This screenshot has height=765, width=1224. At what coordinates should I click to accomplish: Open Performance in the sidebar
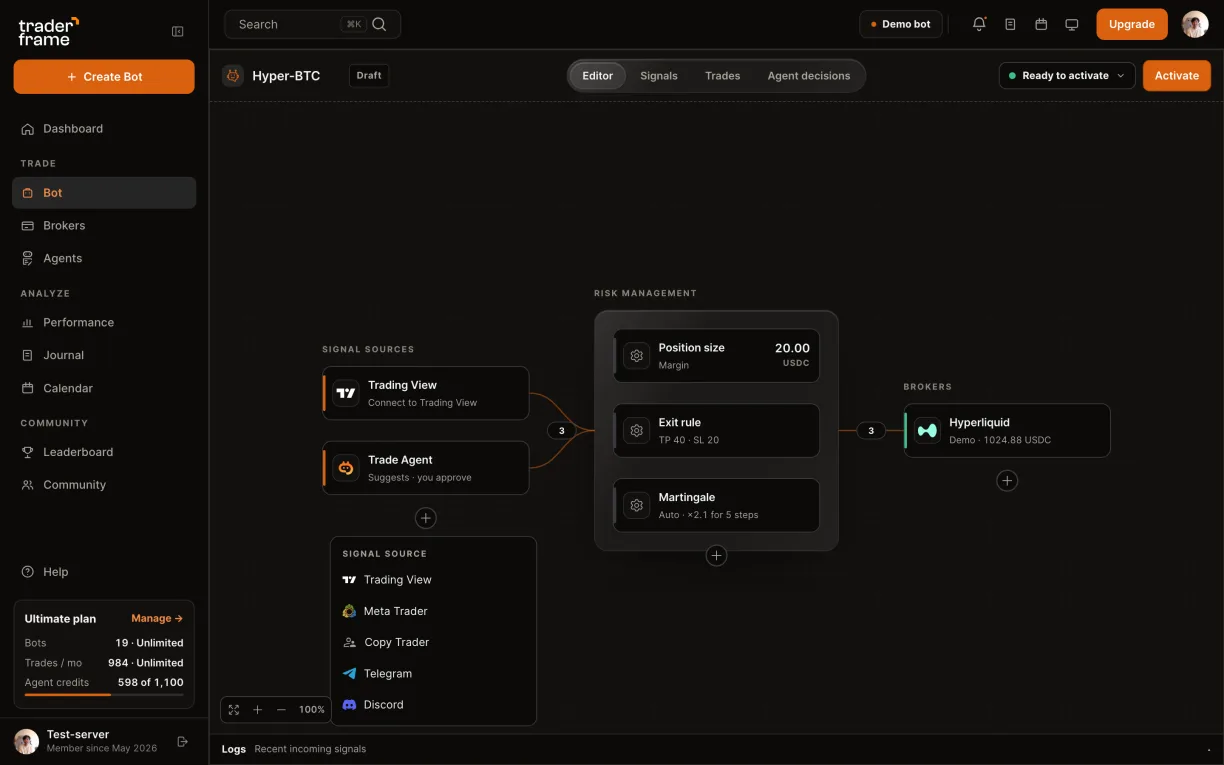click(104, 323)
